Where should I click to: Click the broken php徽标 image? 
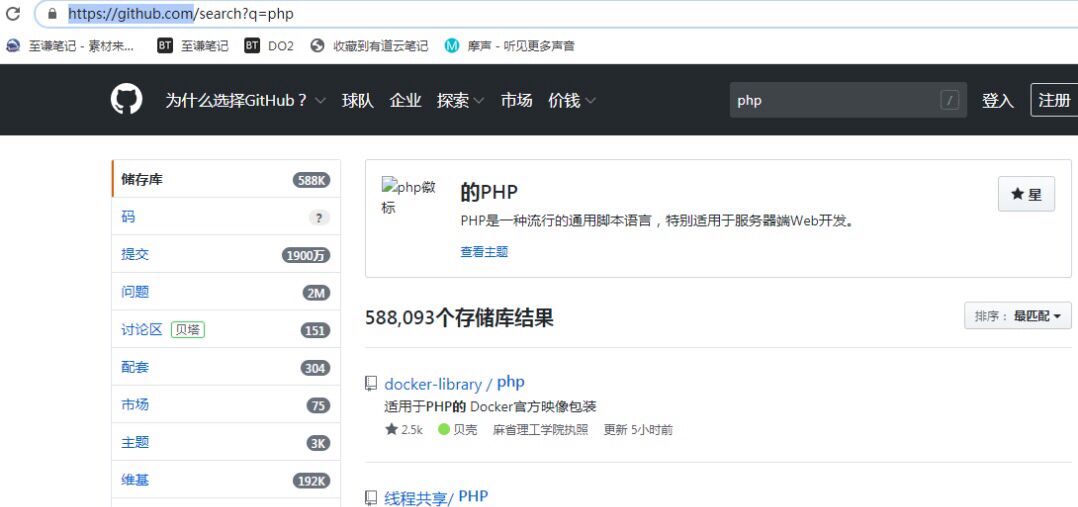click(409, 196)
